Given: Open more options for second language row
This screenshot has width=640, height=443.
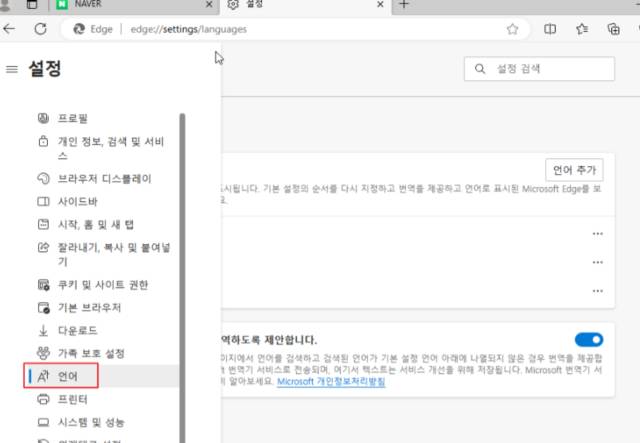Looking at the screenshot, I should [x=598, y=262].
